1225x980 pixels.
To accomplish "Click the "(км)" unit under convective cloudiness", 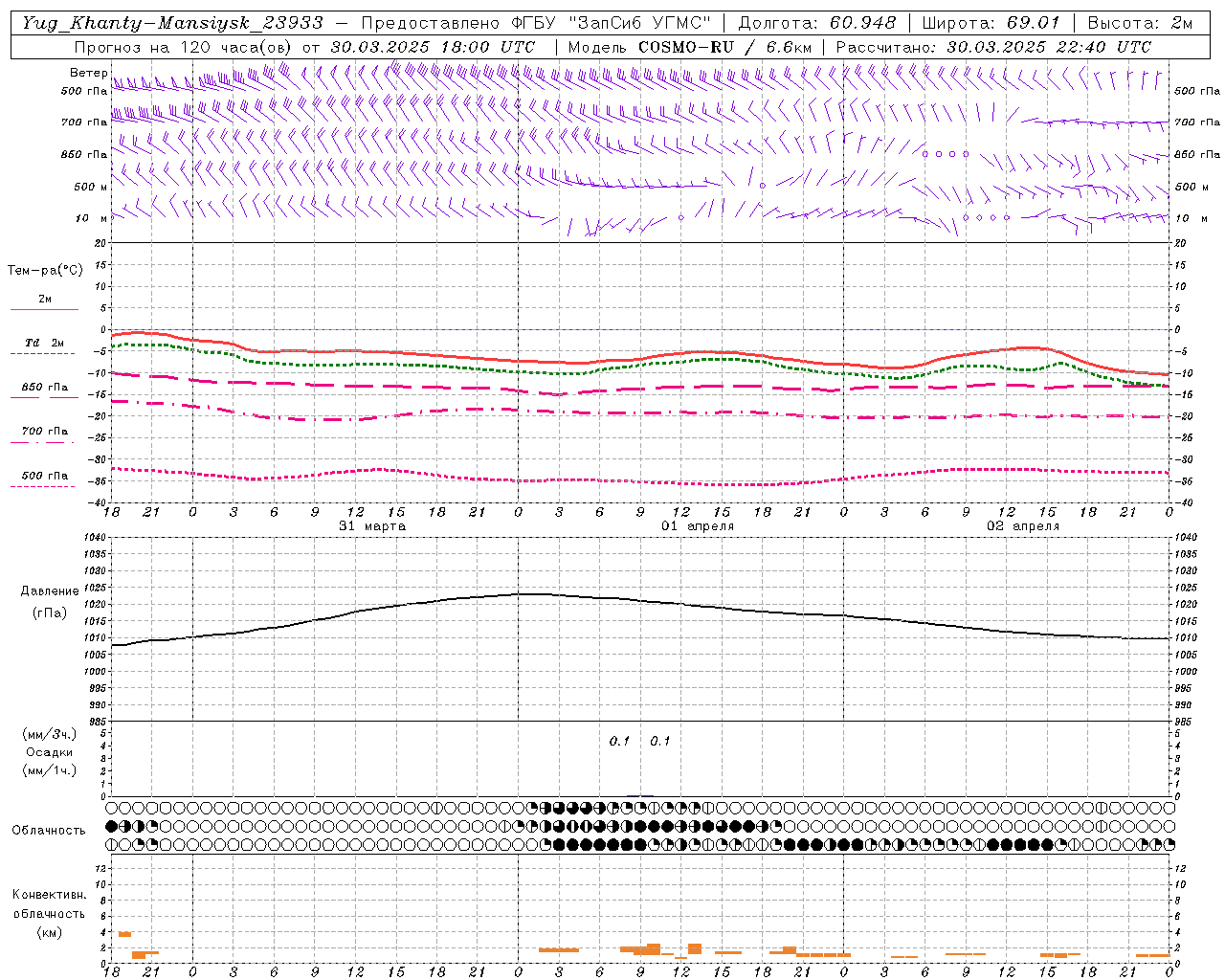I will coord(50,931).
